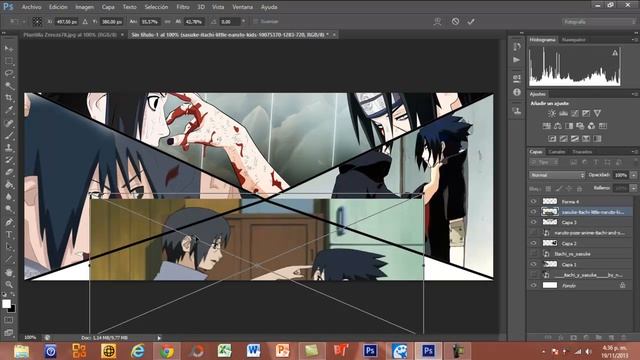Viewport: 640px width, 360px height.
Task: Select the Dodge tool
Action: [9, 209]
